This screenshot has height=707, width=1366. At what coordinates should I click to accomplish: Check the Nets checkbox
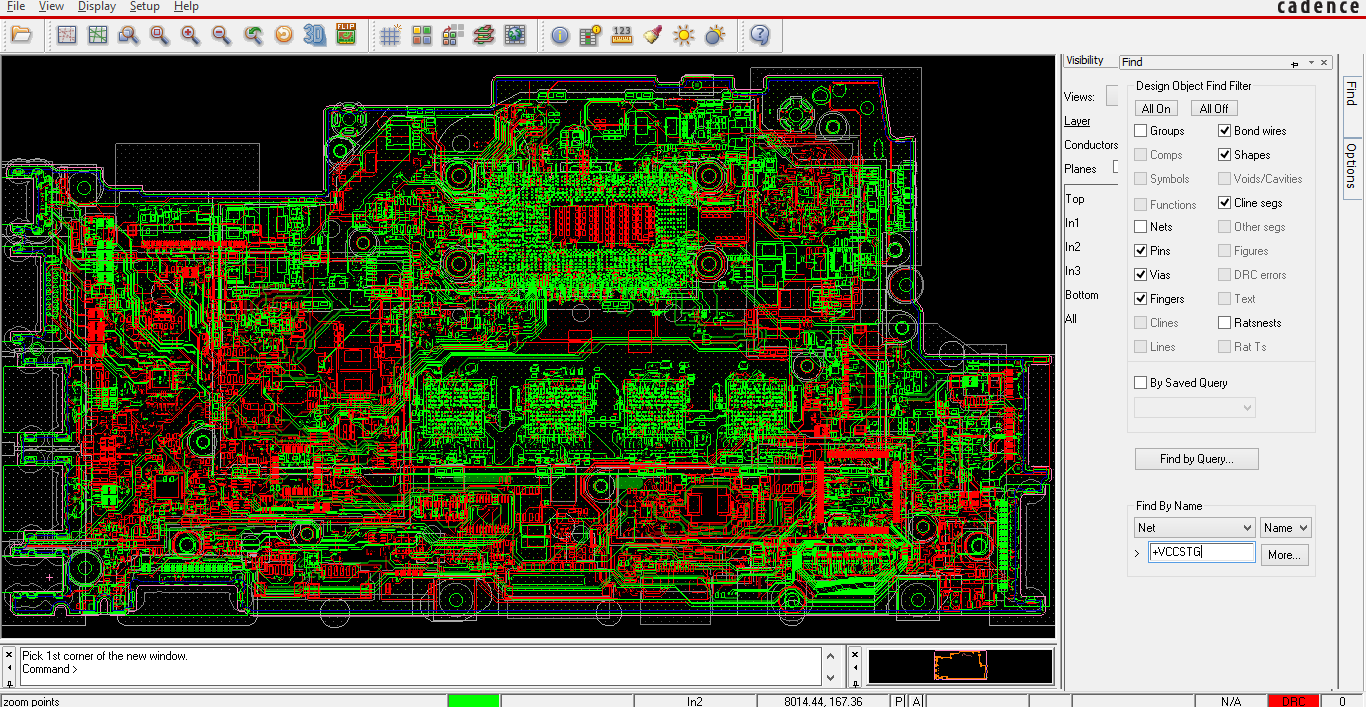(x=1141, y=227)
